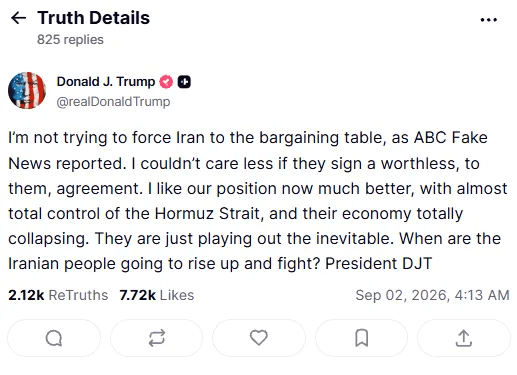Click the 825 replies count

pos(70,40)
